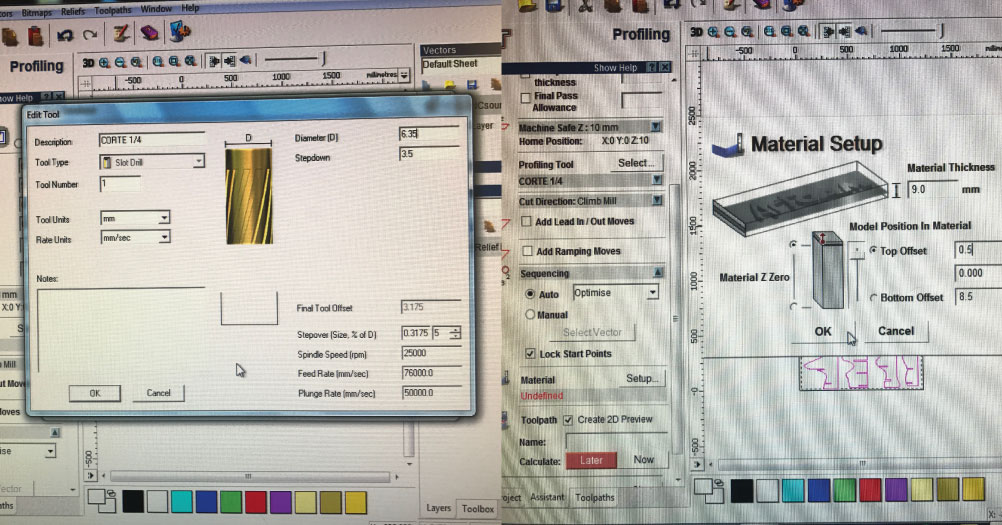Select the Bottom Offset radio button

coord(873,298)
